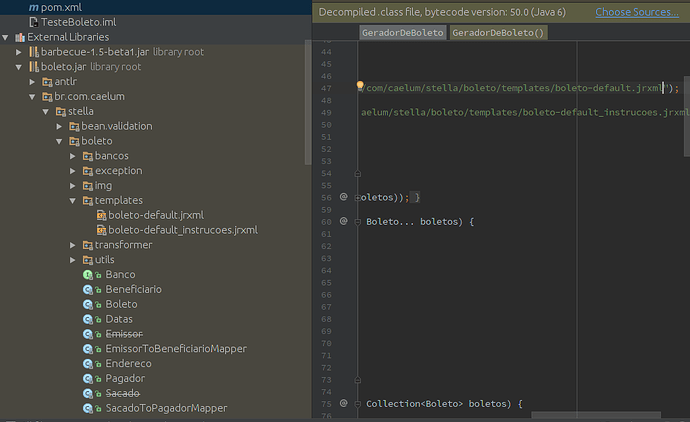
Task: Collapse the stella package
Action: 46,112
